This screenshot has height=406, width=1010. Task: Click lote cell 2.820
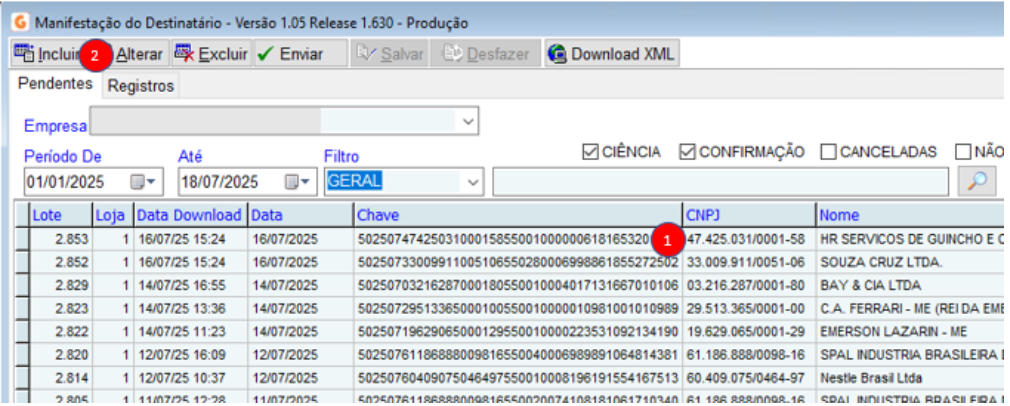click(61, 354)
